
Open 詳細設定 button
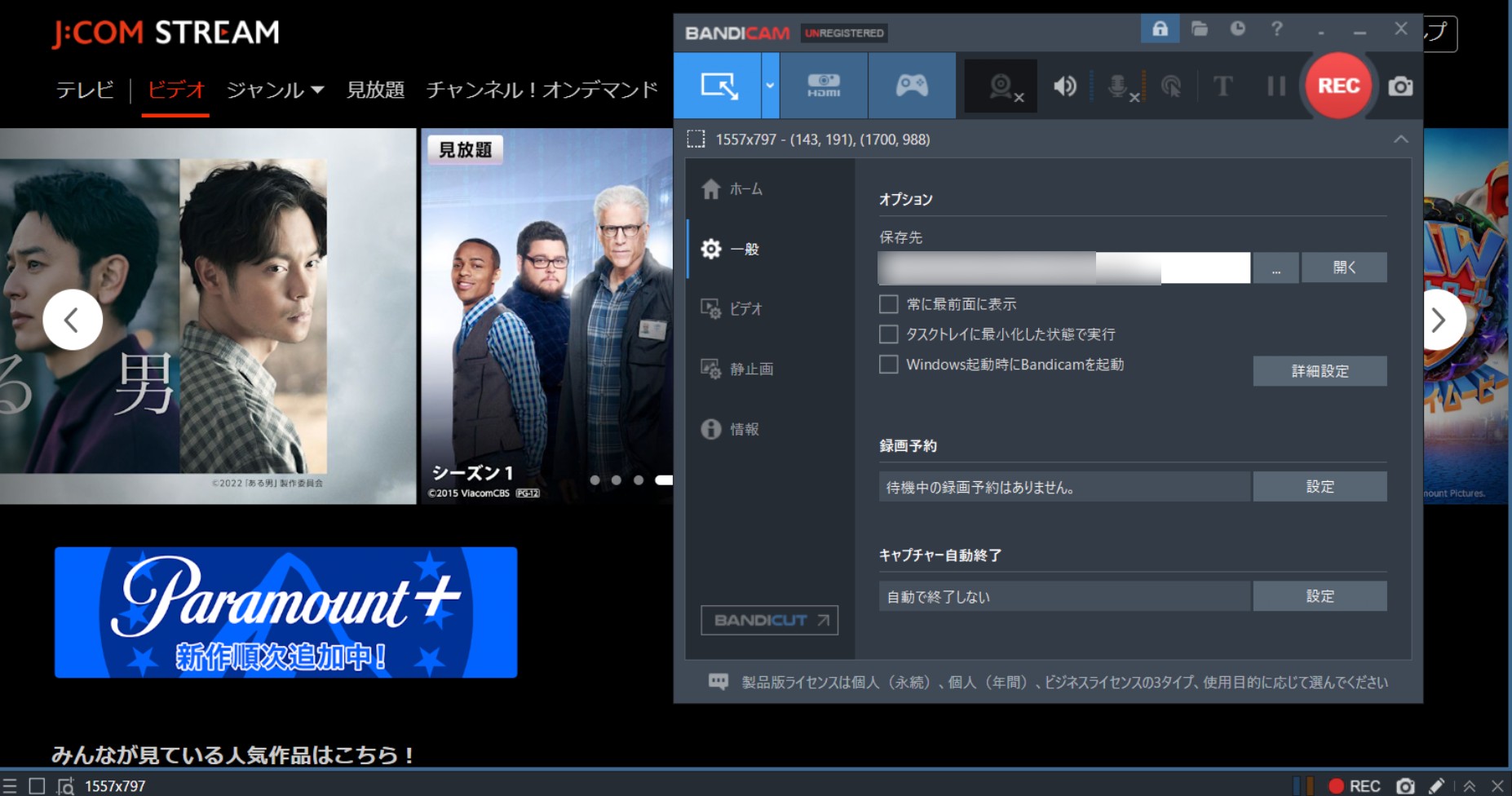point(1320,371)
